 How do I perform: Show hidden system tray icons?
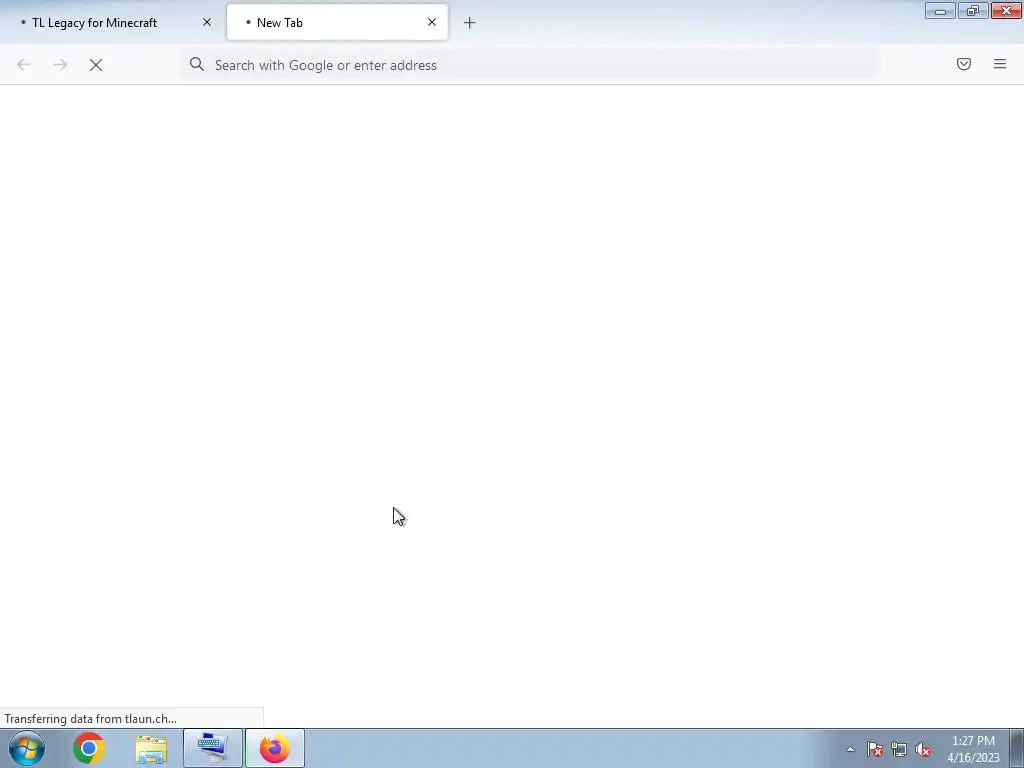point(850,749)
